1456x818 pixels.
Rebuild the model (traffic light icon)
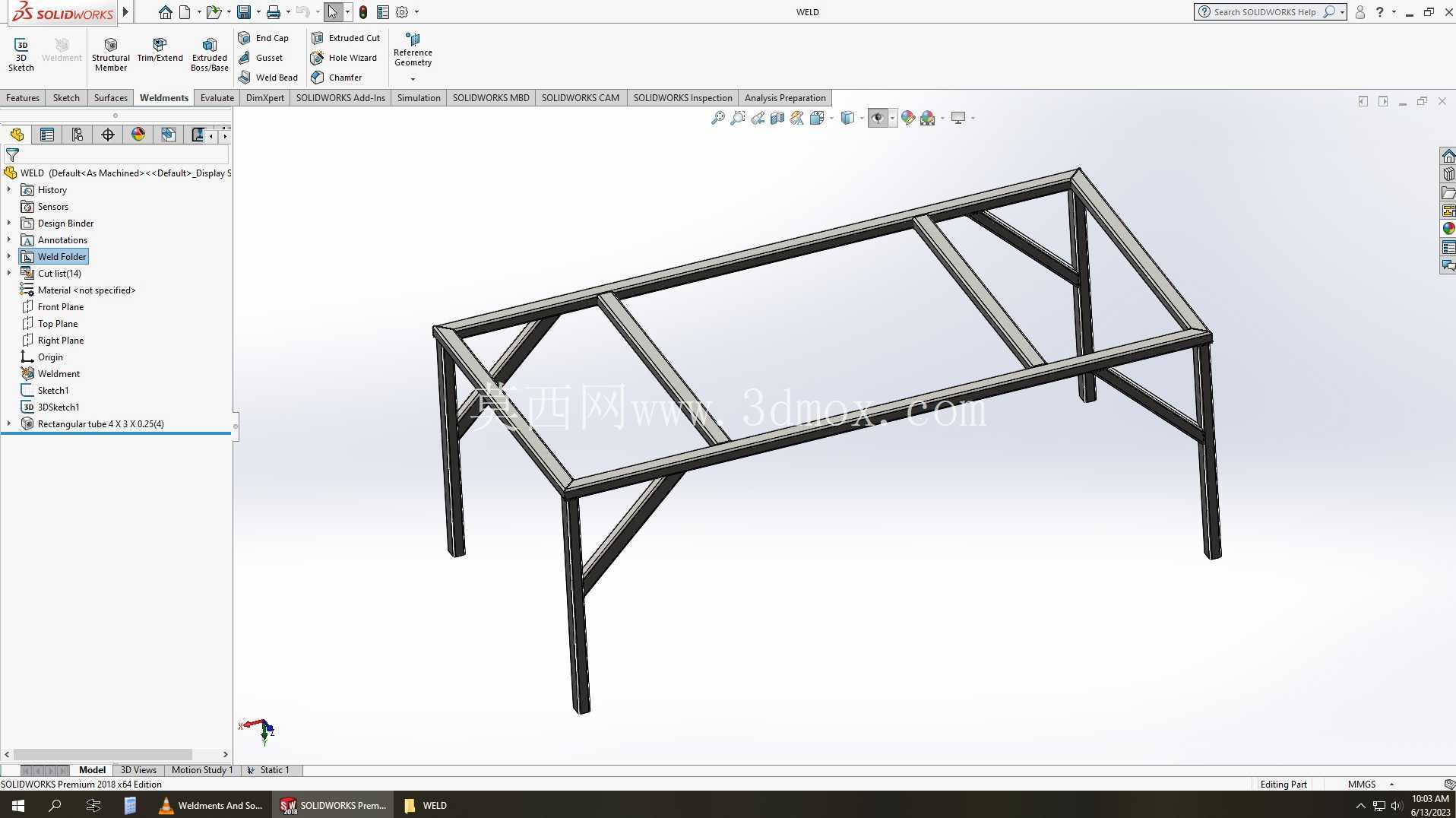click(363, 12)
